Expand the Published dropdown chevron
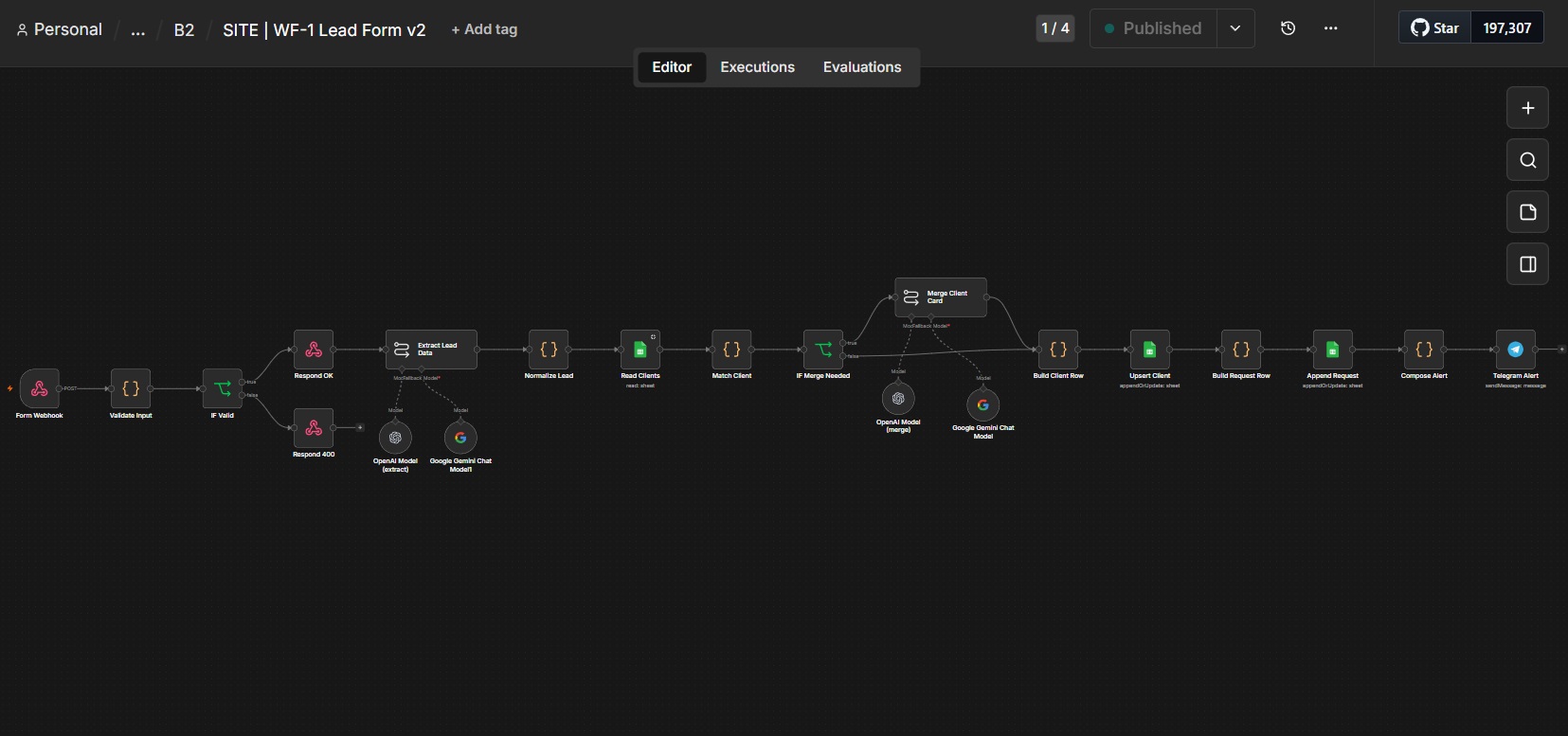Screen dimensions: 1568x736 coord(1235,28)
